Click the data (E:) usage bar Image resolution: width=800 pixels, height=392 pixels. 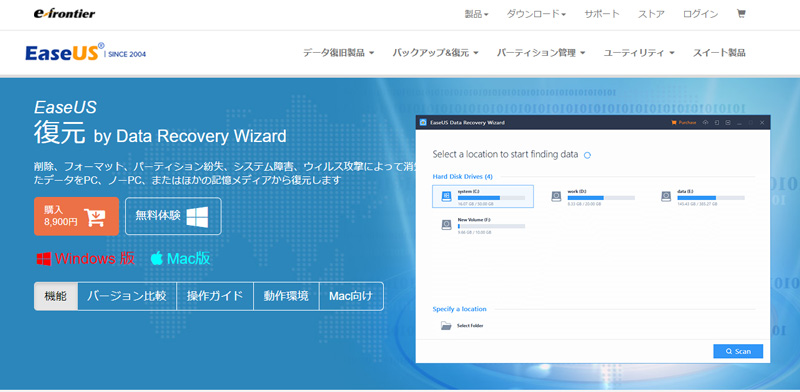711,198
